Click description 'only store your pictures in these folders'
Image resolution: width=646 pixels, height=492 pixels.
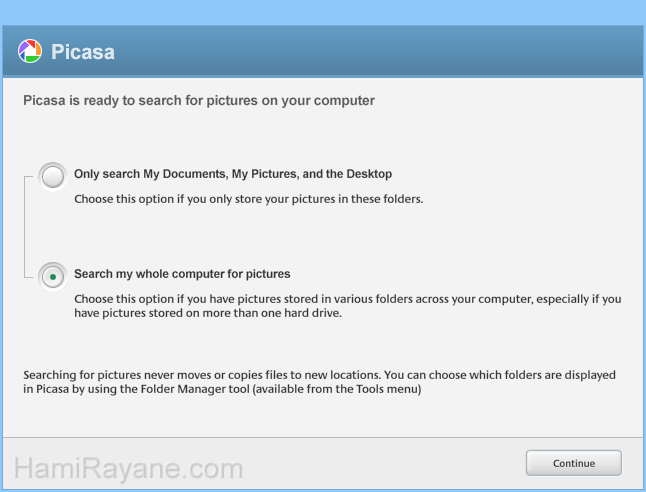tap(248, 199)
